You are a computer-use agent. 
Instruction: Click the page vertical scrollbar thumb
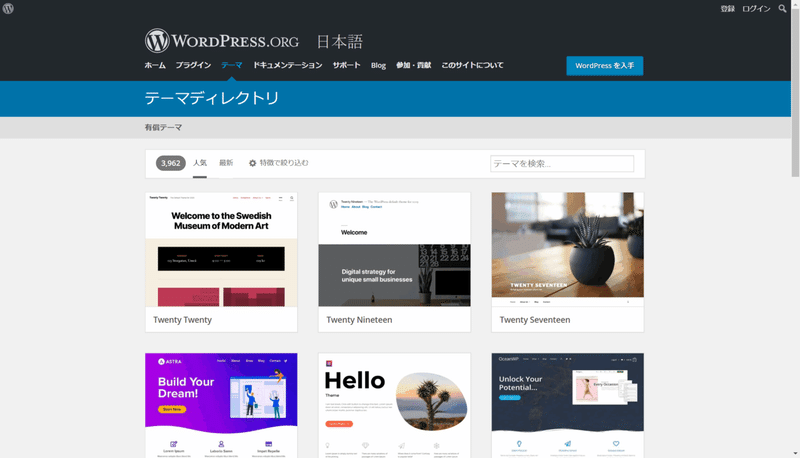(x=795, y=92)
